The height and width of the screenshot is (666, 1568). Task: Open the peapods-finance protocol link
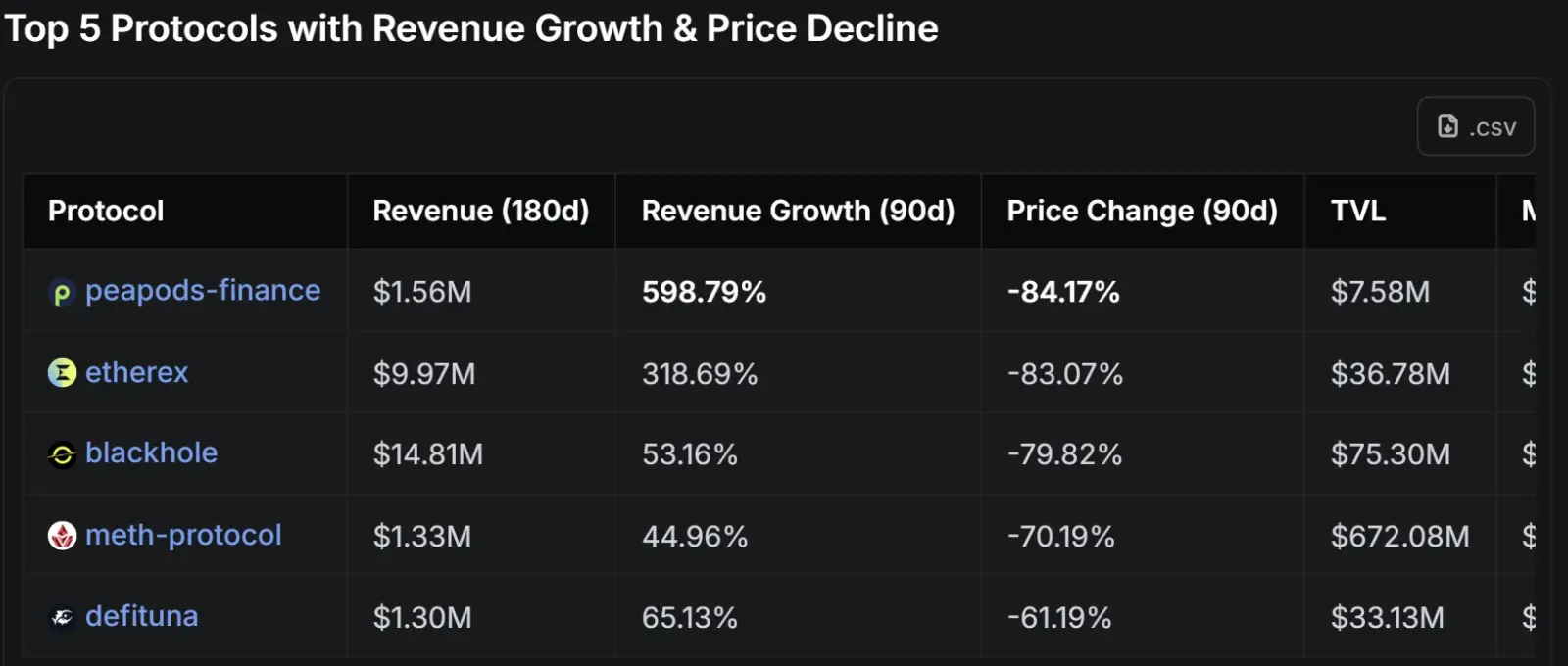[x=202, y=291]
